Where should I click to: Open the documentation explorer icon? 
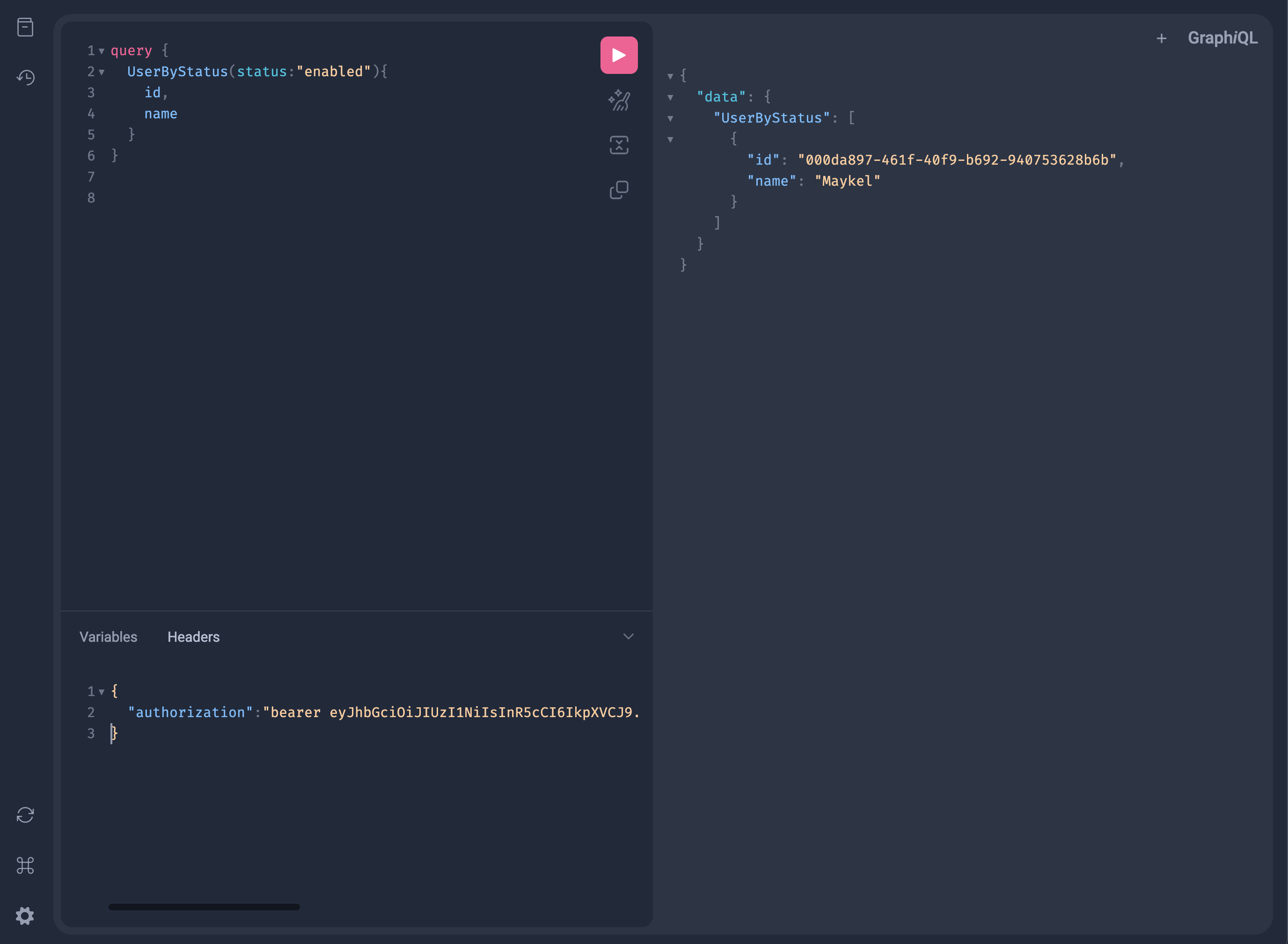pyautogui.click(x=25, y=27)
